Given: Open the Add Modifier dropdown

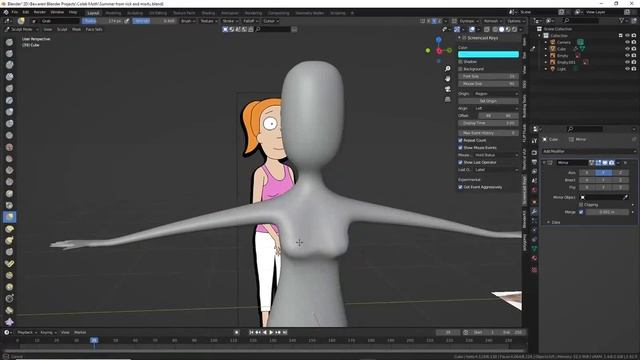Looking at the screenshot, I should point(589,151).
